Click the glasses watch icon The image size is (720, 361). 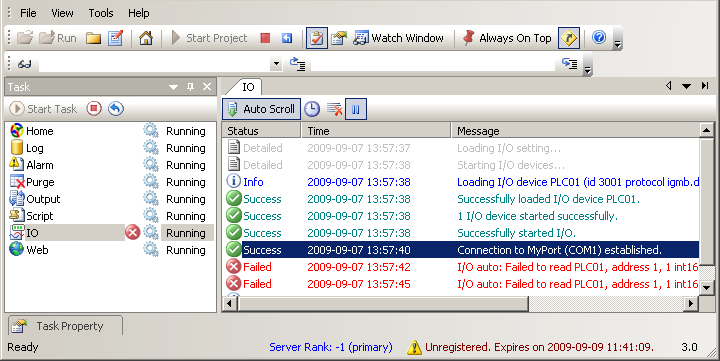tap(24, 64)
